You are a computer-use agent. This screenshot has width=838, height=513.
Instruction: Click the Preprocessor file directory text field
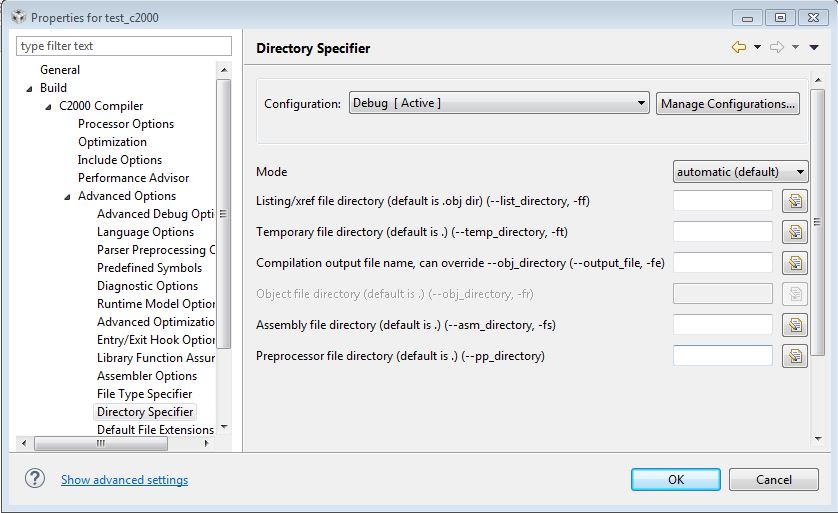pos(722,356)
